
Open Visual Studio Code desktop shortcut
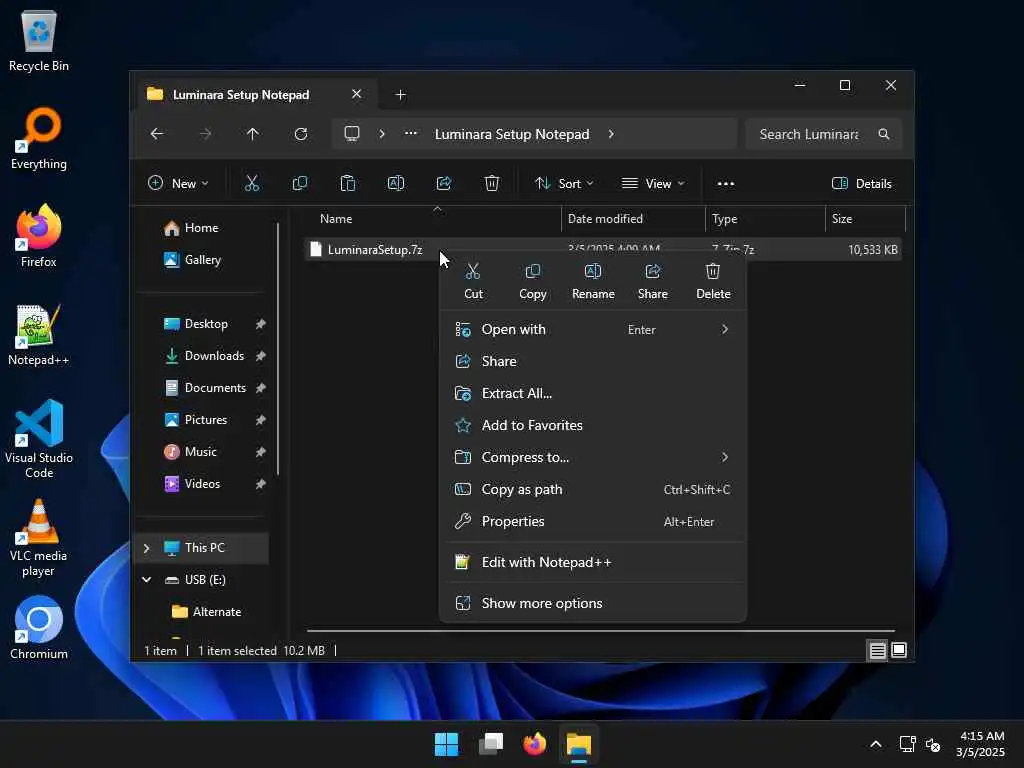pos(39,439)
